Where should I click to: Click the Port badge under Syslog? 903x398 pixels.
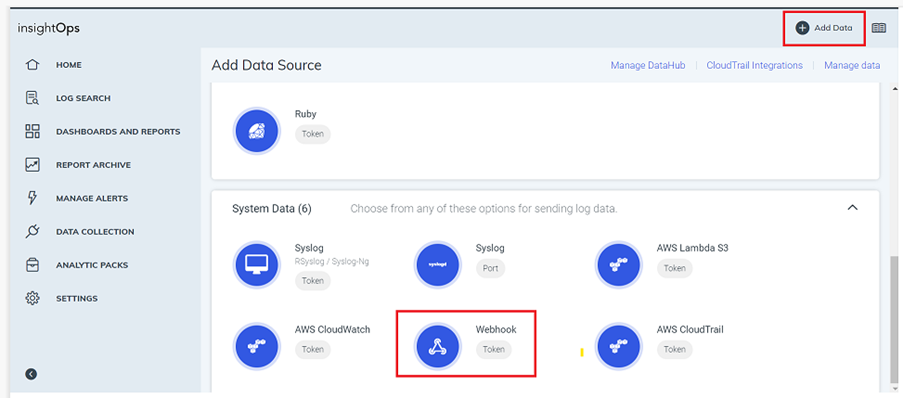[x=490, y=268]
